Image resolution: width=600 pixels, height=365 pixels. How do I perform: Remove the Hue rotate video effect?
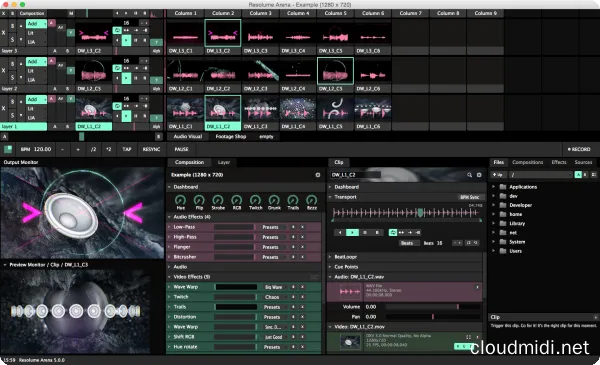click(302, 347)
